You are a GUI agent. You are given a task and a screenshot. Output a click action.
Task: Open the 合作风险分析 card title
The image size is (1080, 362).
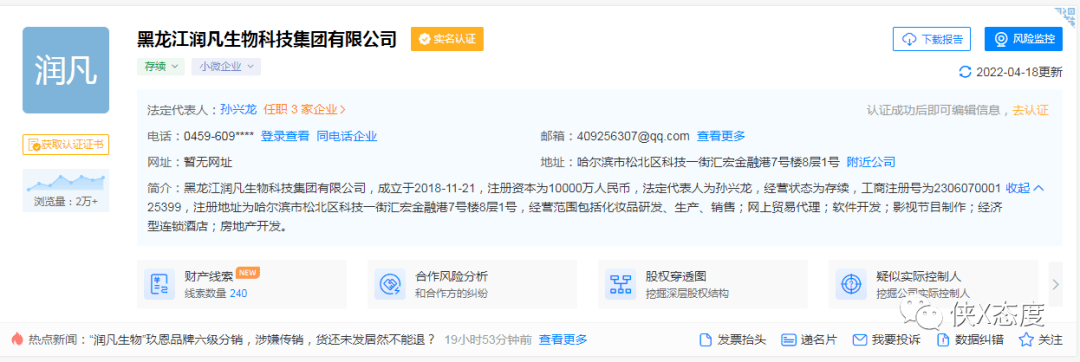click(451, 277)
